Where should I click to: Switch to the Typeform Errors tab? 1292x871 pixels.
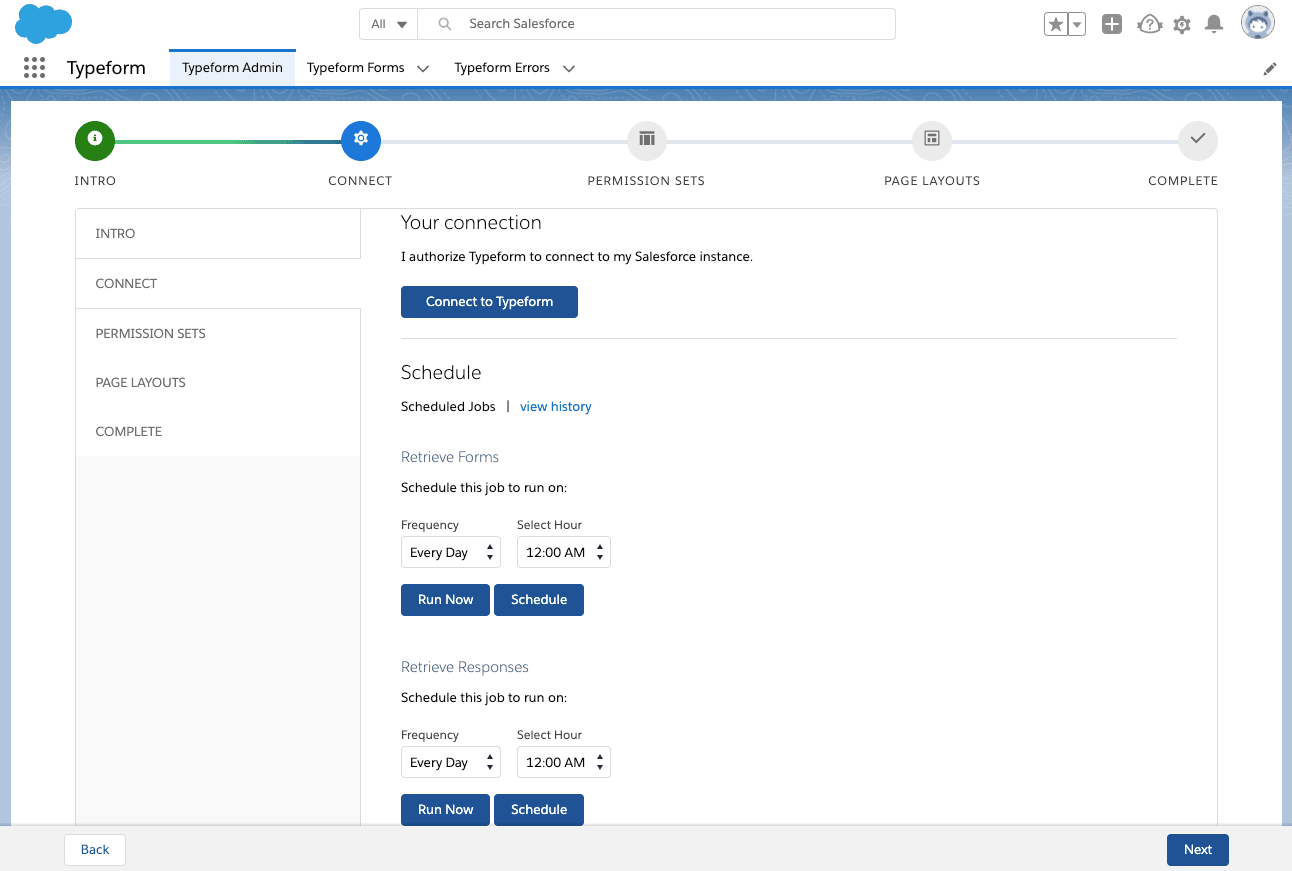(x=500, y=68)
